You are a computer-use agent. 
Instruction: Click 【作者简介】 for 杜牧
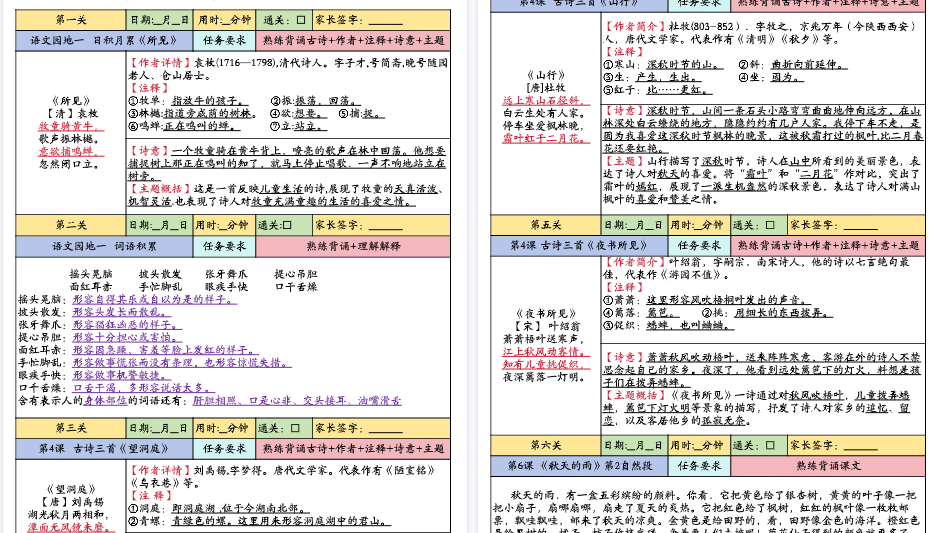coord(634,27)
